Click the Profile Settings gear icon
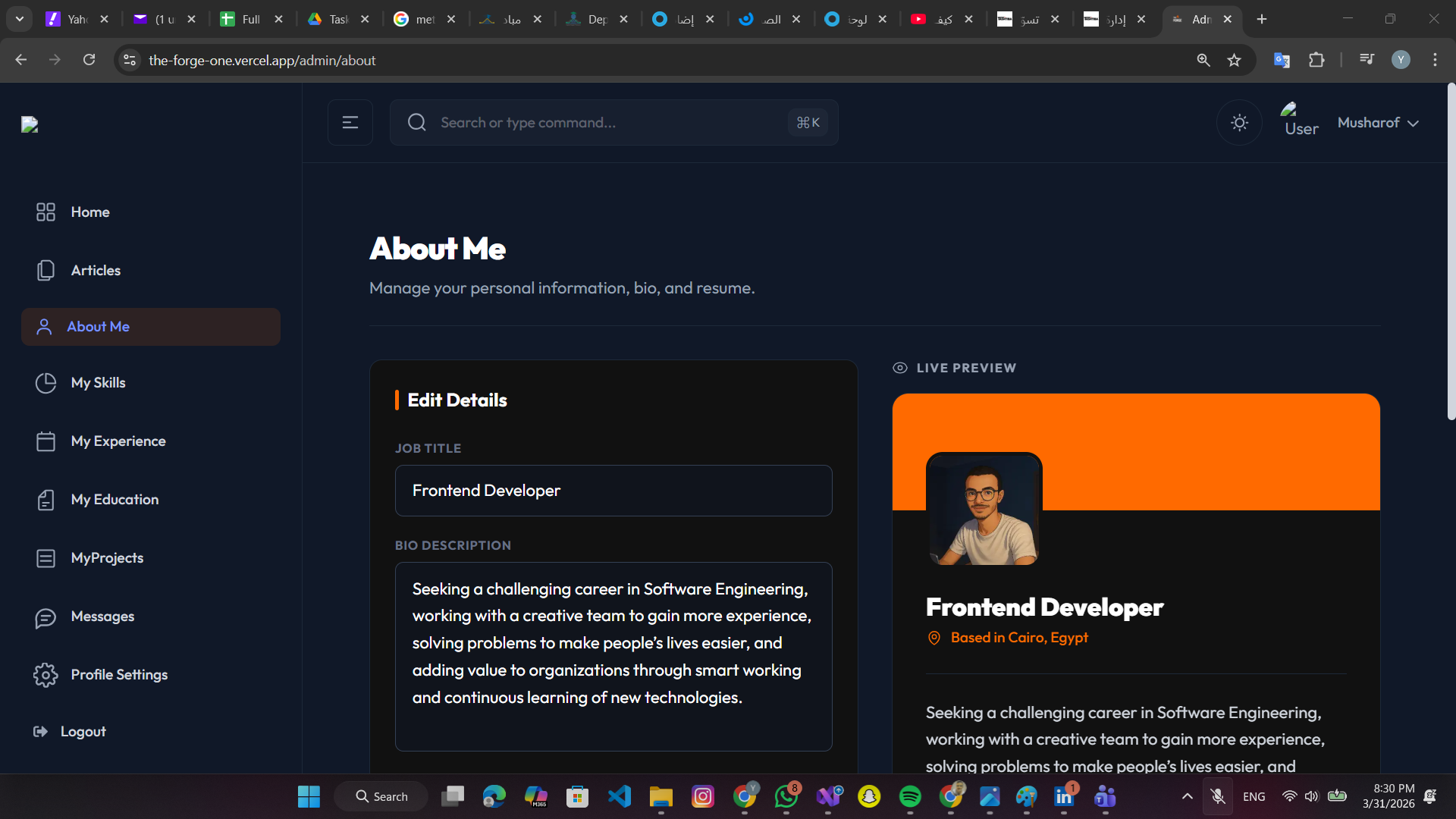This screenshot has height=819, width=1456. (x=45, y=675)
